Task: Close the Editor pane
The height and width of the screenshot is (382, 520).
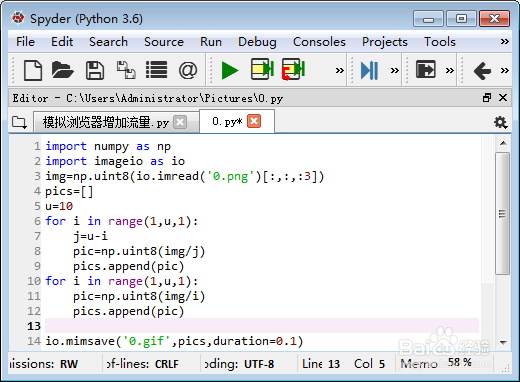Action: tap(503, 98)
